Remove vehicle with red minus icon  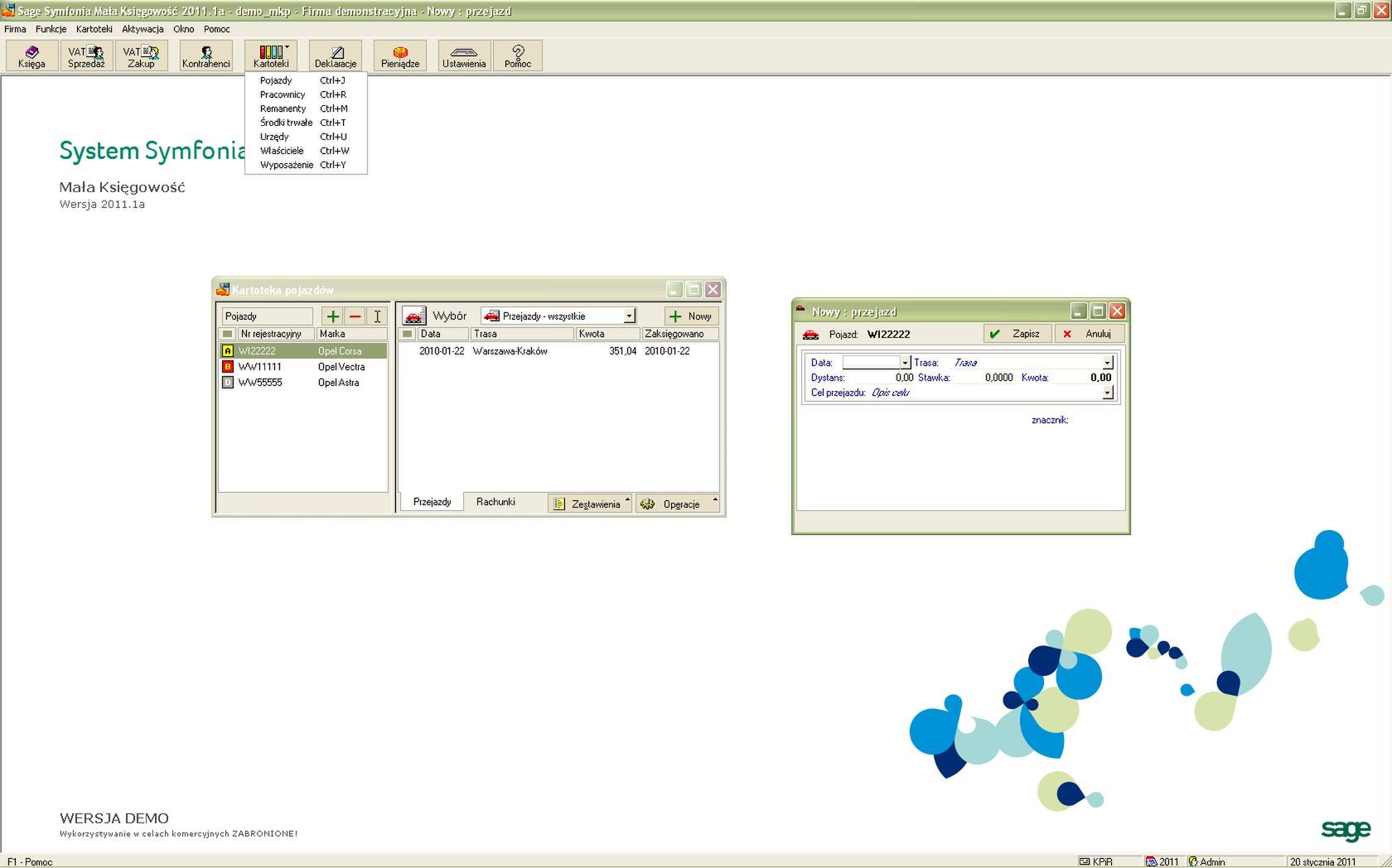coord(355,316)
